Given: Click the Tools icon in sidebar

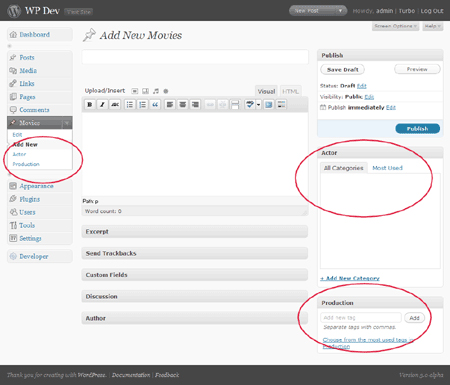Looking at the screenshot, I should [x=13, y=225].
